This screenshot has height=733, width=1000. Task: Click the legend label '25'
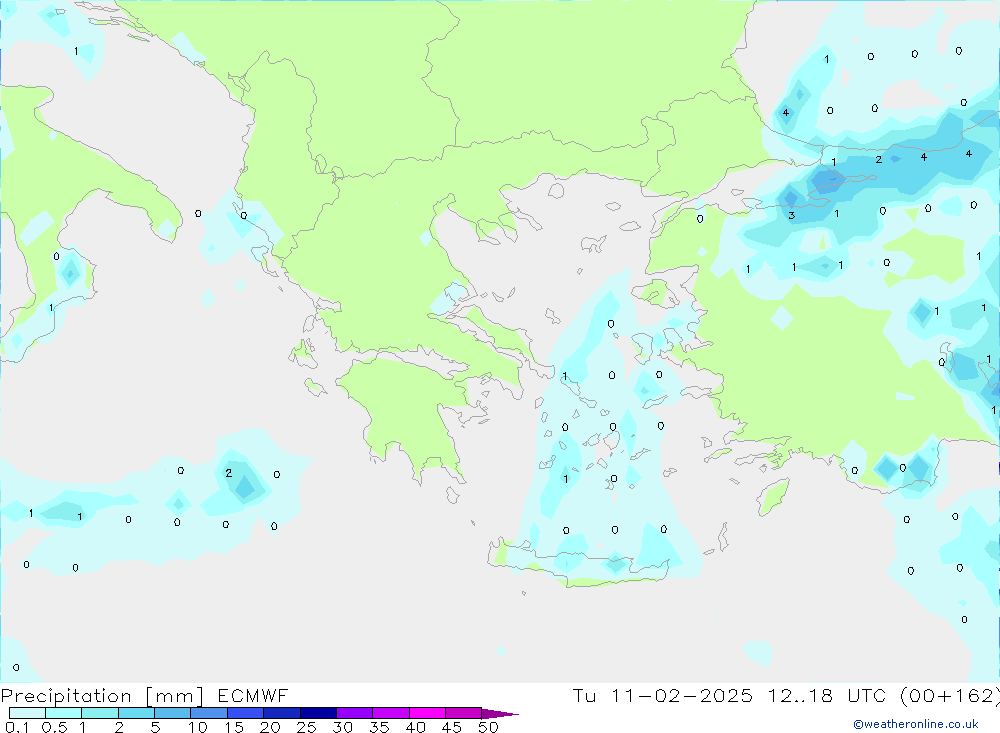306,727
